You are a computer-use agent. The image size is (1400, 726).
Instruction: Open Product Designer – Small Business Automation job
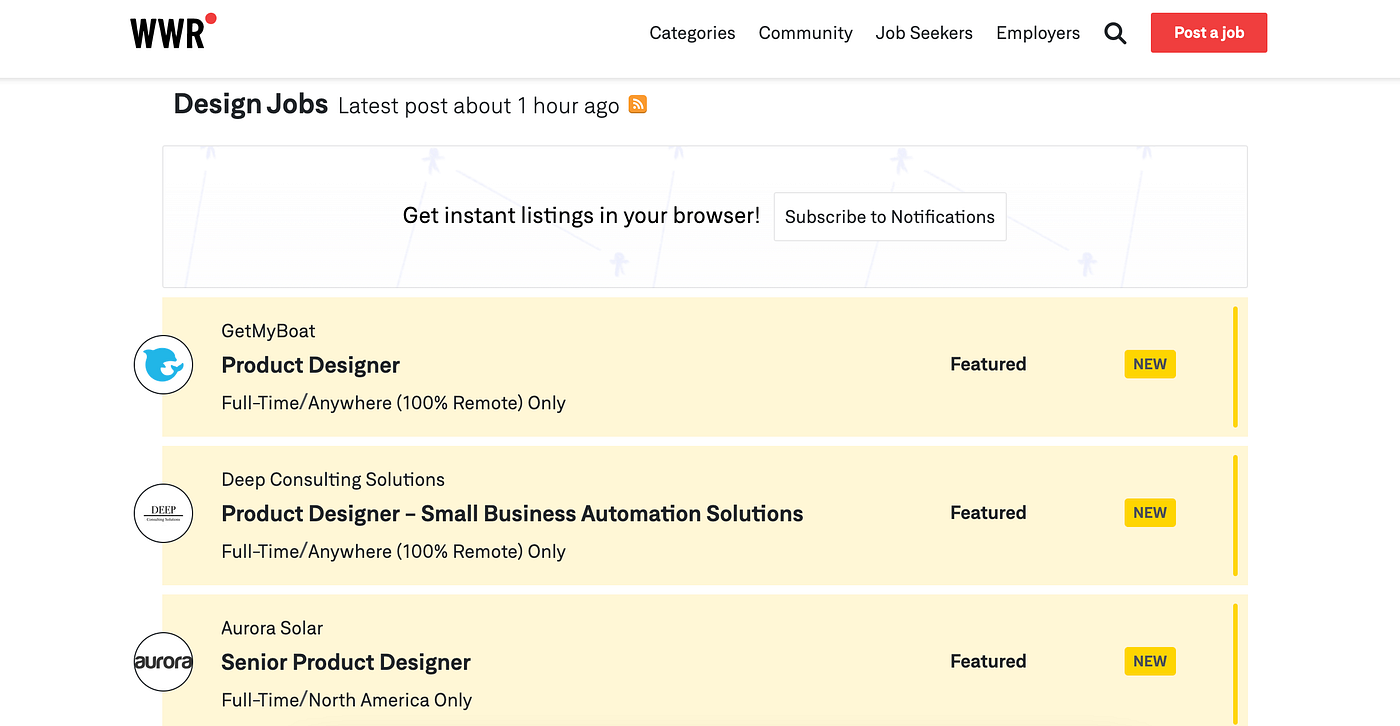pos(512,514)
